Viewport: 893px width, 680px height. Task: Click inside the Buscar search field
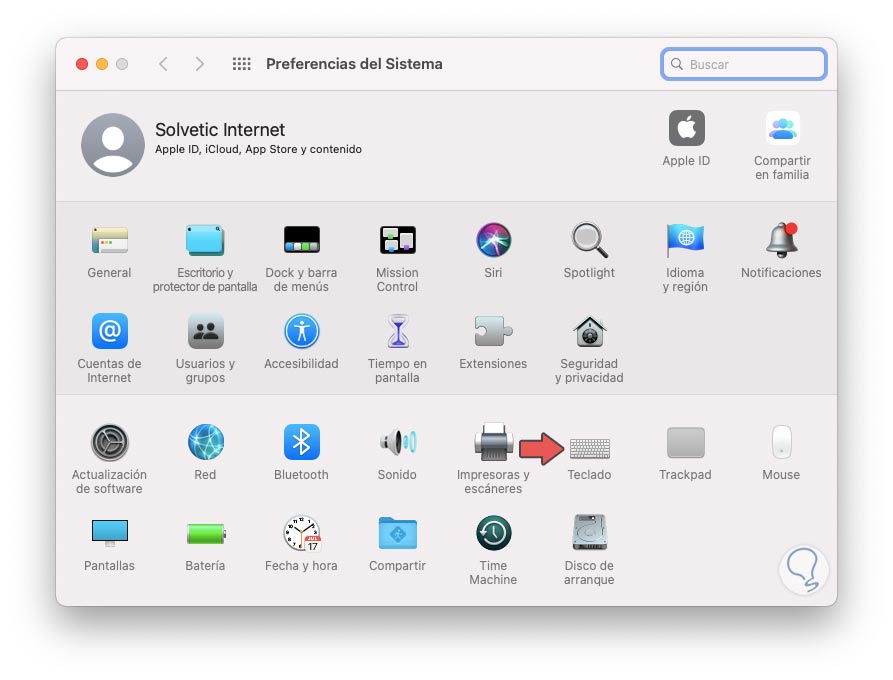point(744,63)
